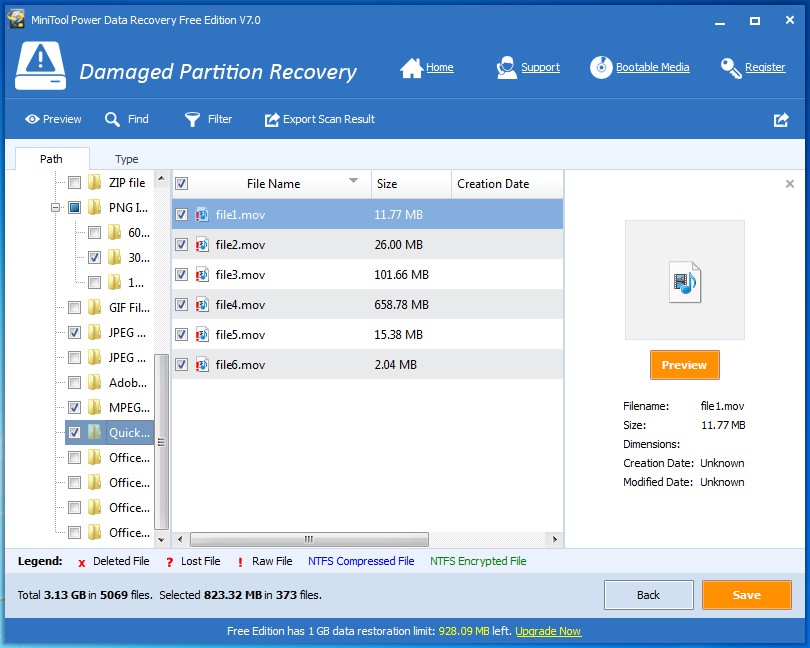
Task: Switch to the Type tab
Action: click(x=127, y=159)
